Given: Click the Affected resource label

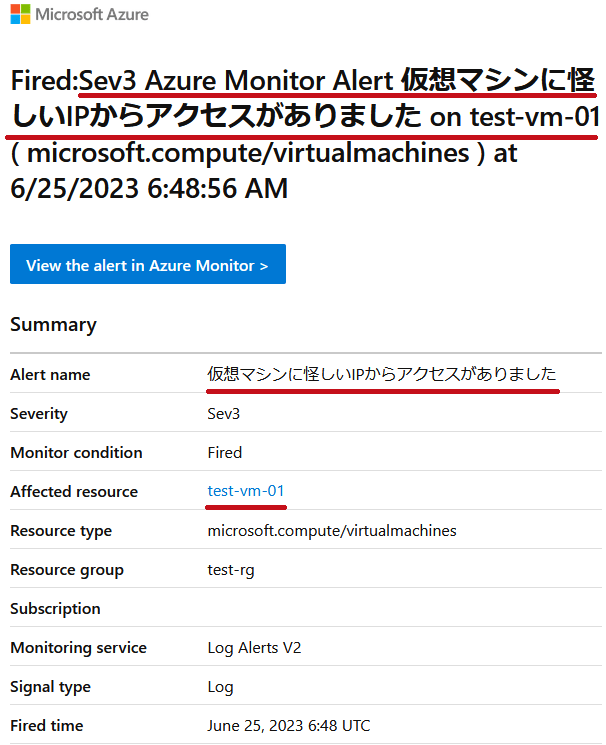Looking at the screenshot, I should pyautogui.click(x=74, y=492).
